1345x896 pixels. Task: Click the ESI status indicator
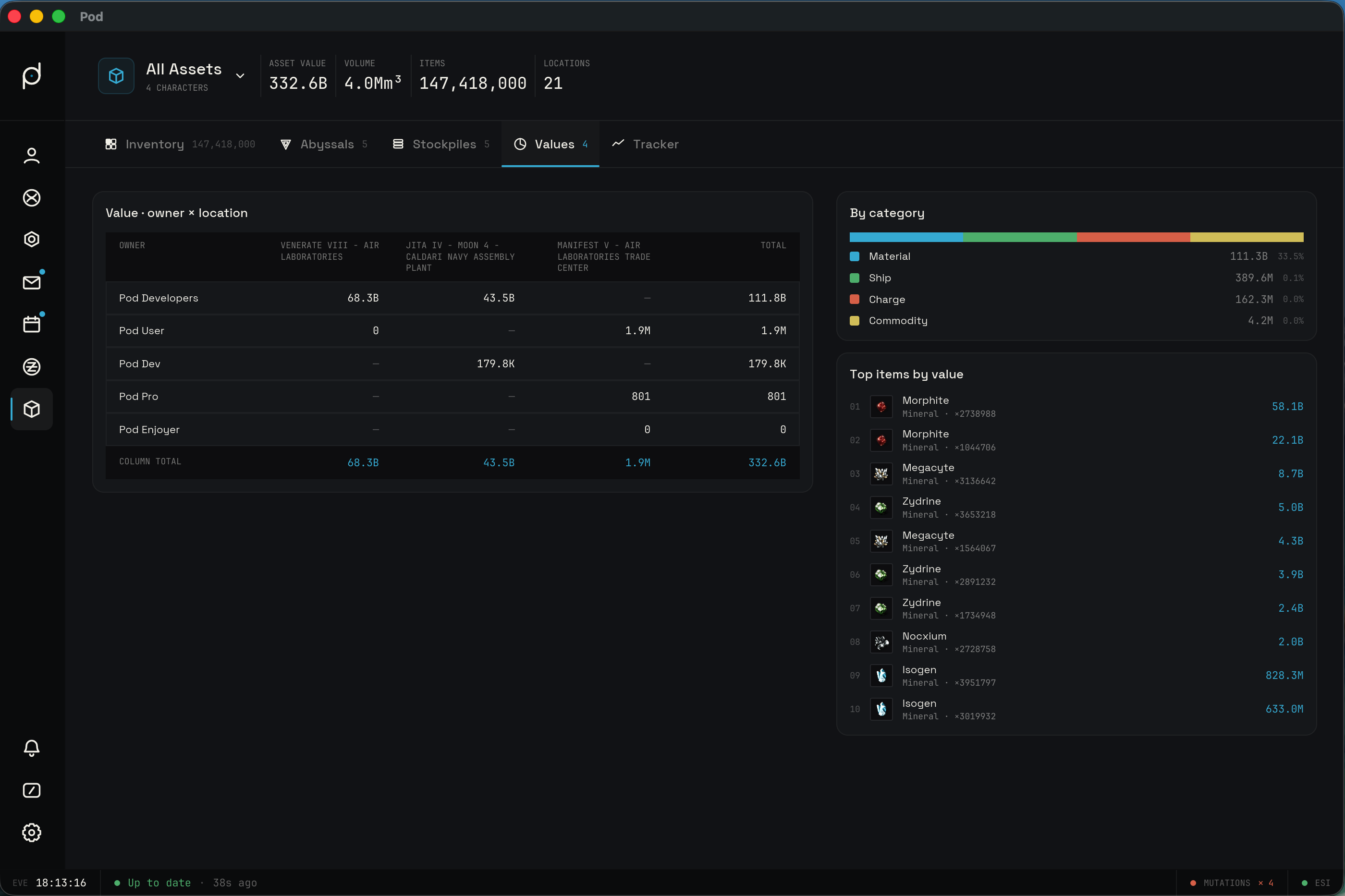1315,883
